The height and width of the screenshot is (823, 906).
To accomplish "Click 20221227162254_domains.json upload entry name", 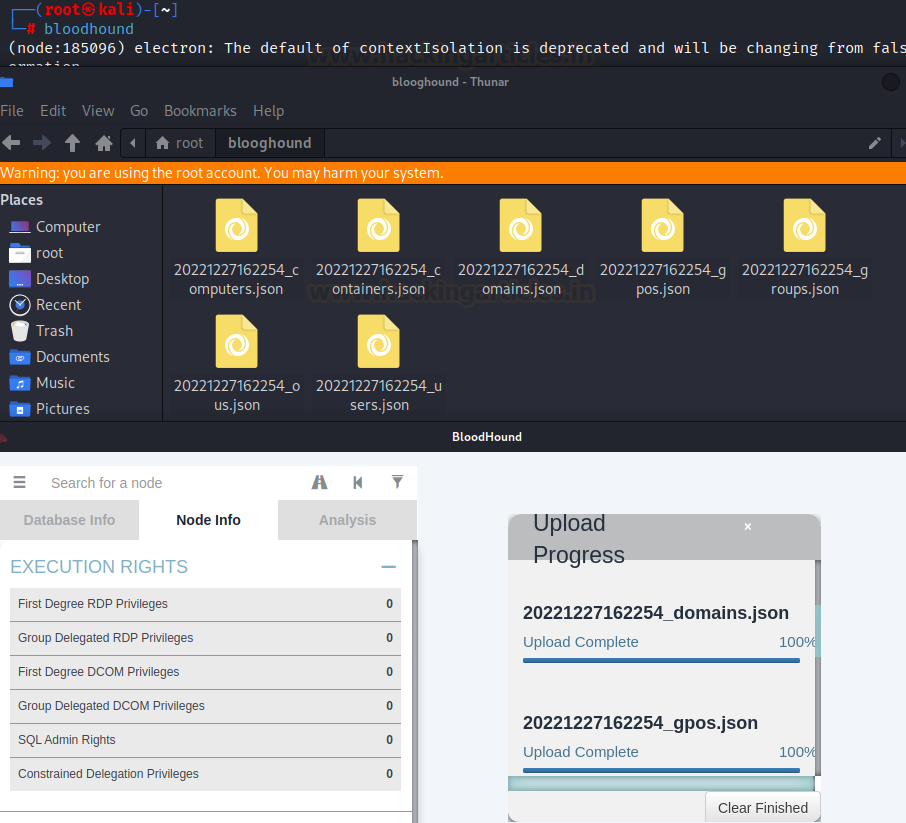I will [x=656, y=613].
